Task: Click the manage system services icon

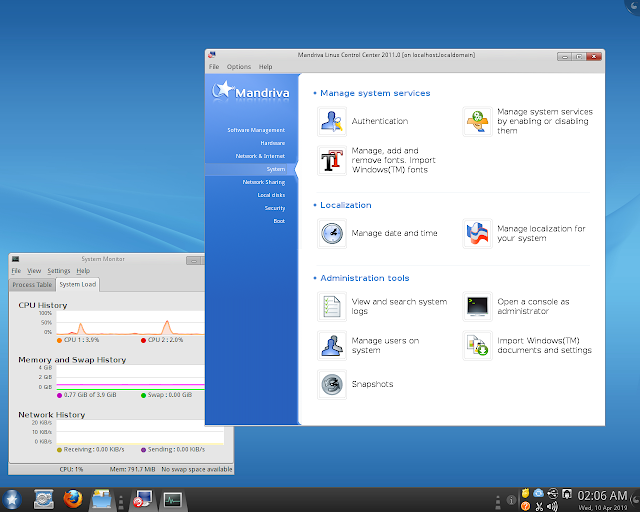Action: pyautogui.click(x=477, y=122)
